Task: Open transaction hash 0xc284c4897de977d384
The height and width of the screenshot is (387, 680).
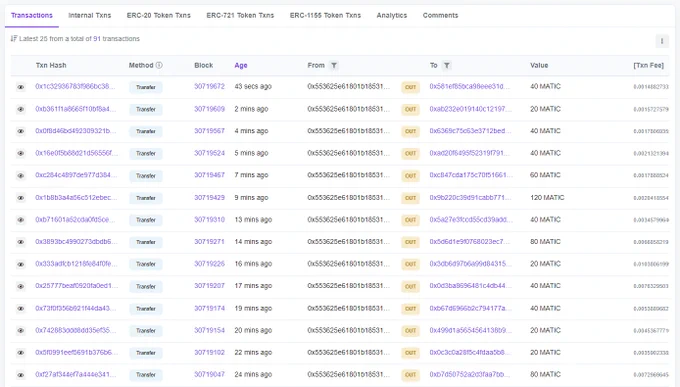Action: 76,175
